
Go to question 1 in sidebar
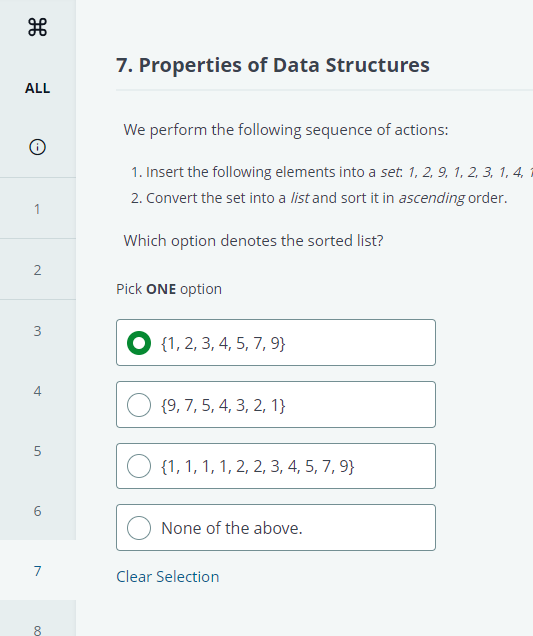37,208
